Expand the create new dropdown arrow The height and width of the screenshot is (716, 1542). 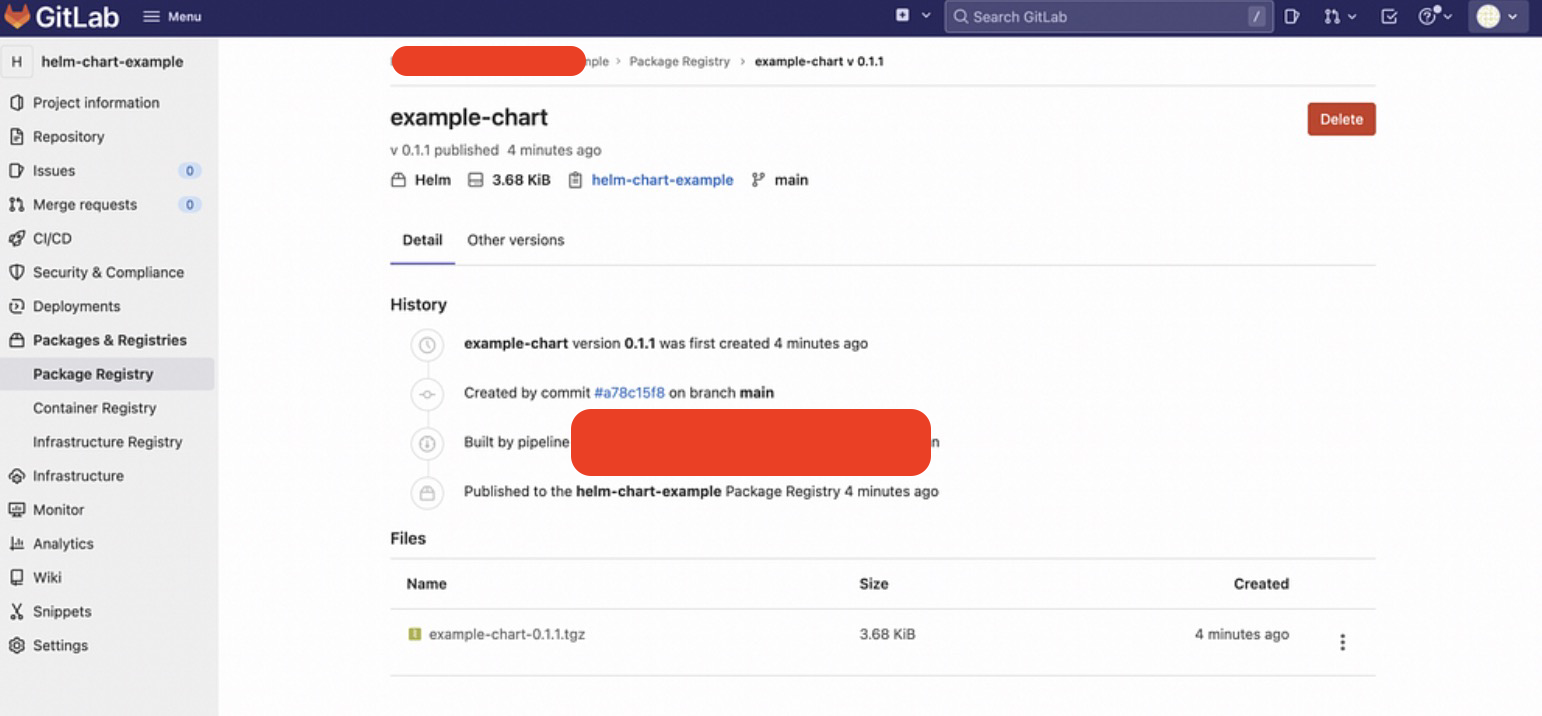926,16
